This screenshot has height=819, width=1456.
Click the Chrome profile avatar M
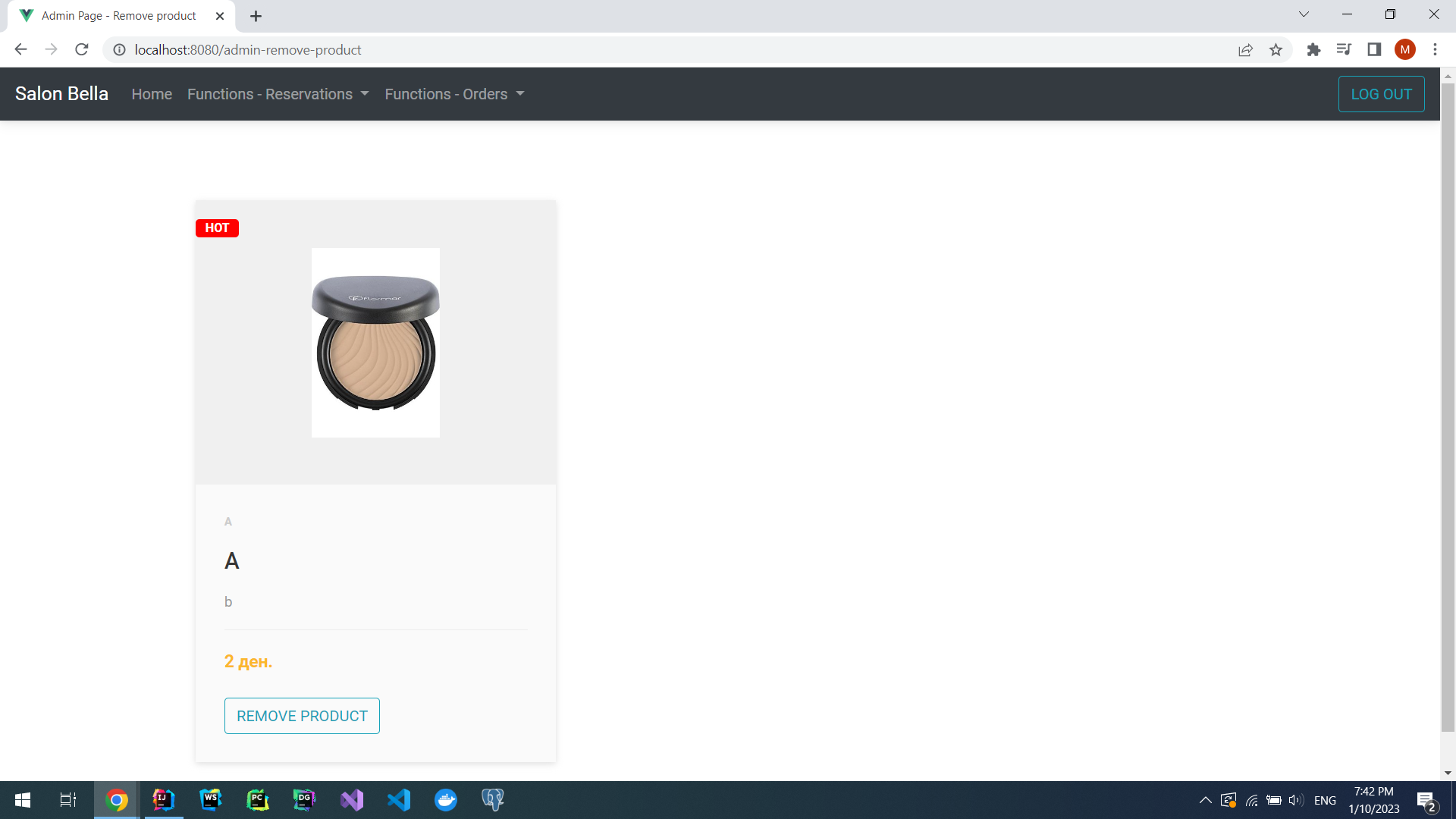(x=1404, y=50)
